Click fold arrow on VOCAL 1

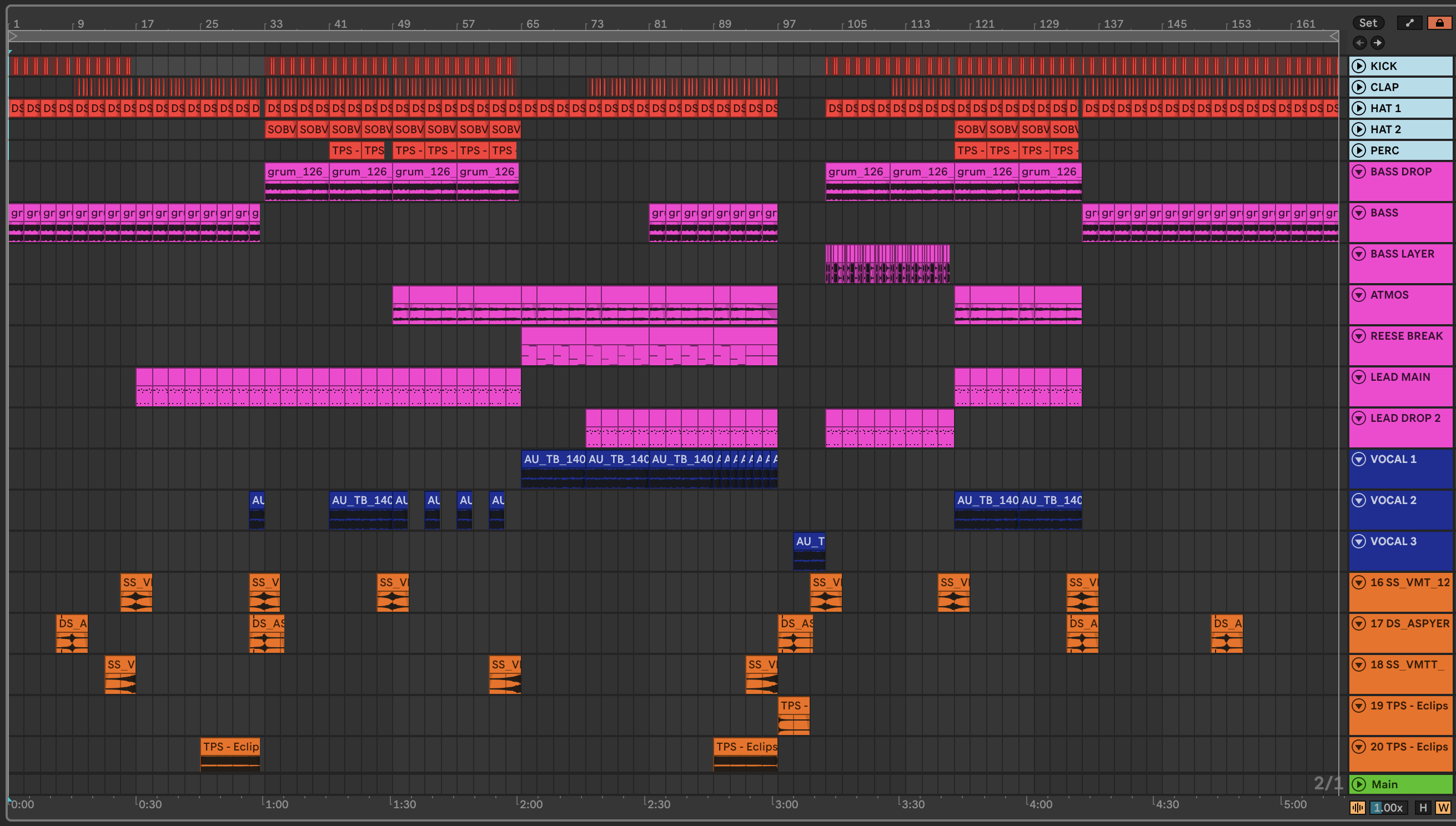(1358, 459)
